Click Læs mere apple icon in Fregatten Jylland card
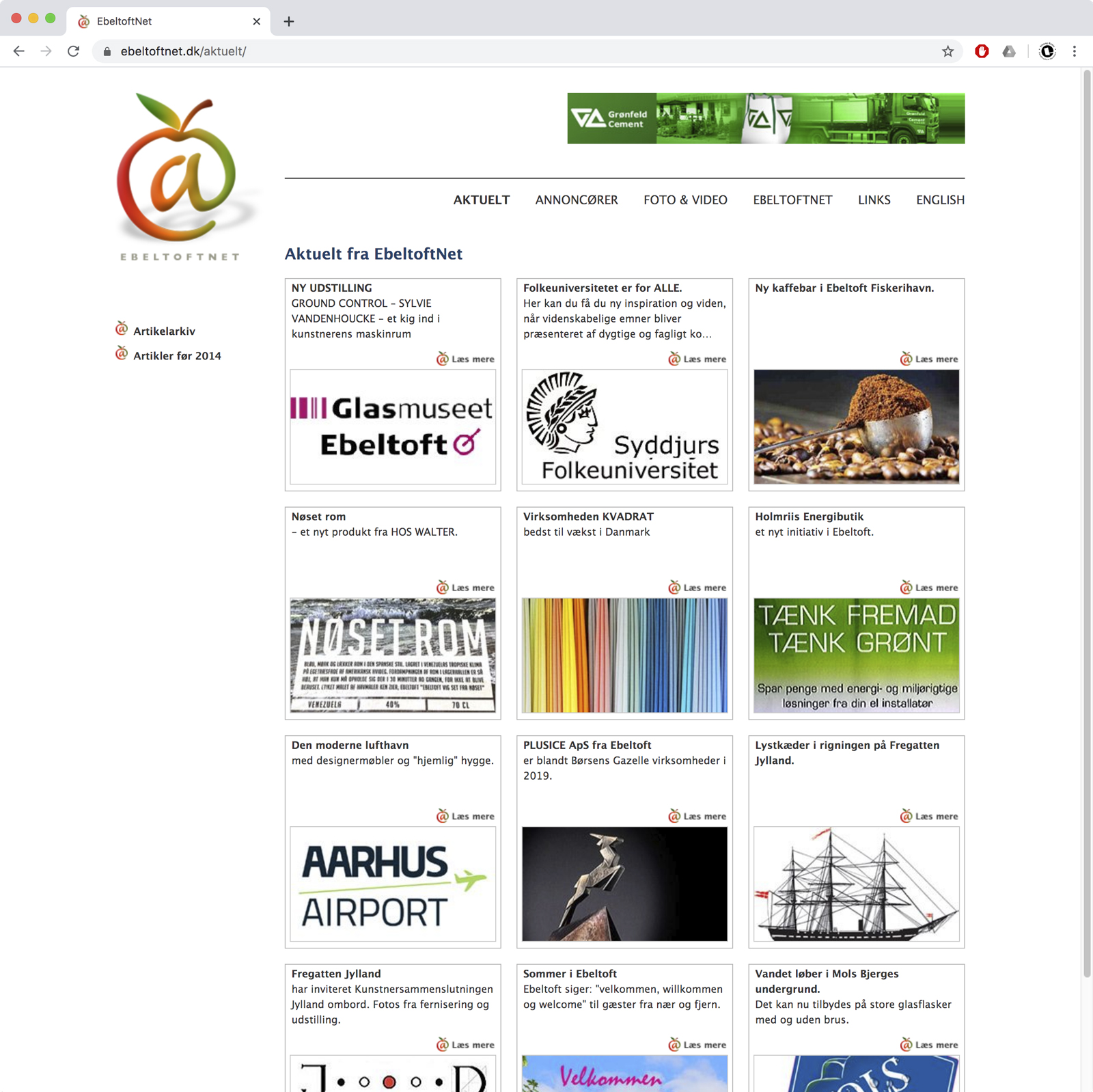 point(443,1044)
